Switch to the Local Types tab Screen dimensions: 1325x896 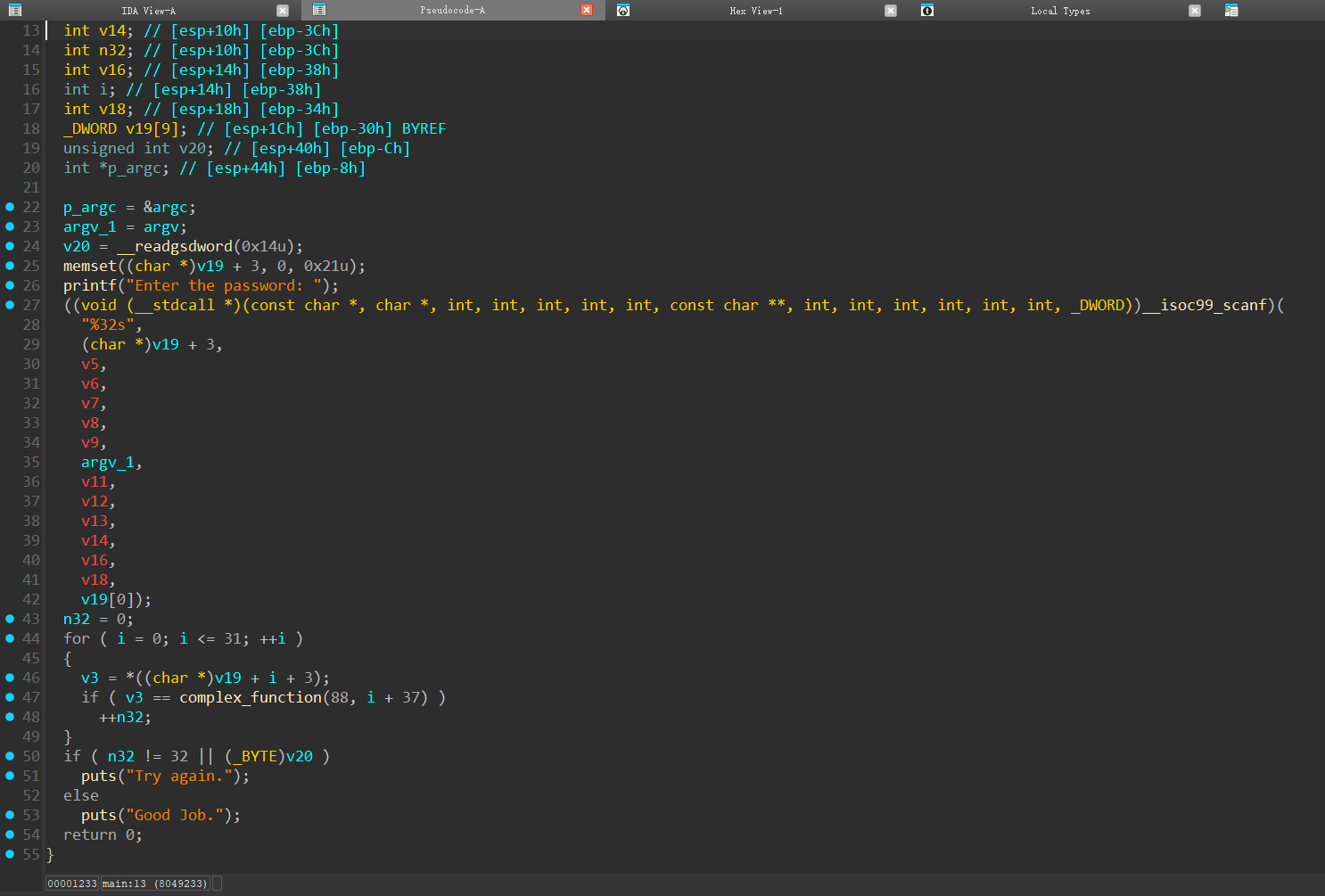[x=1060, y=11]
